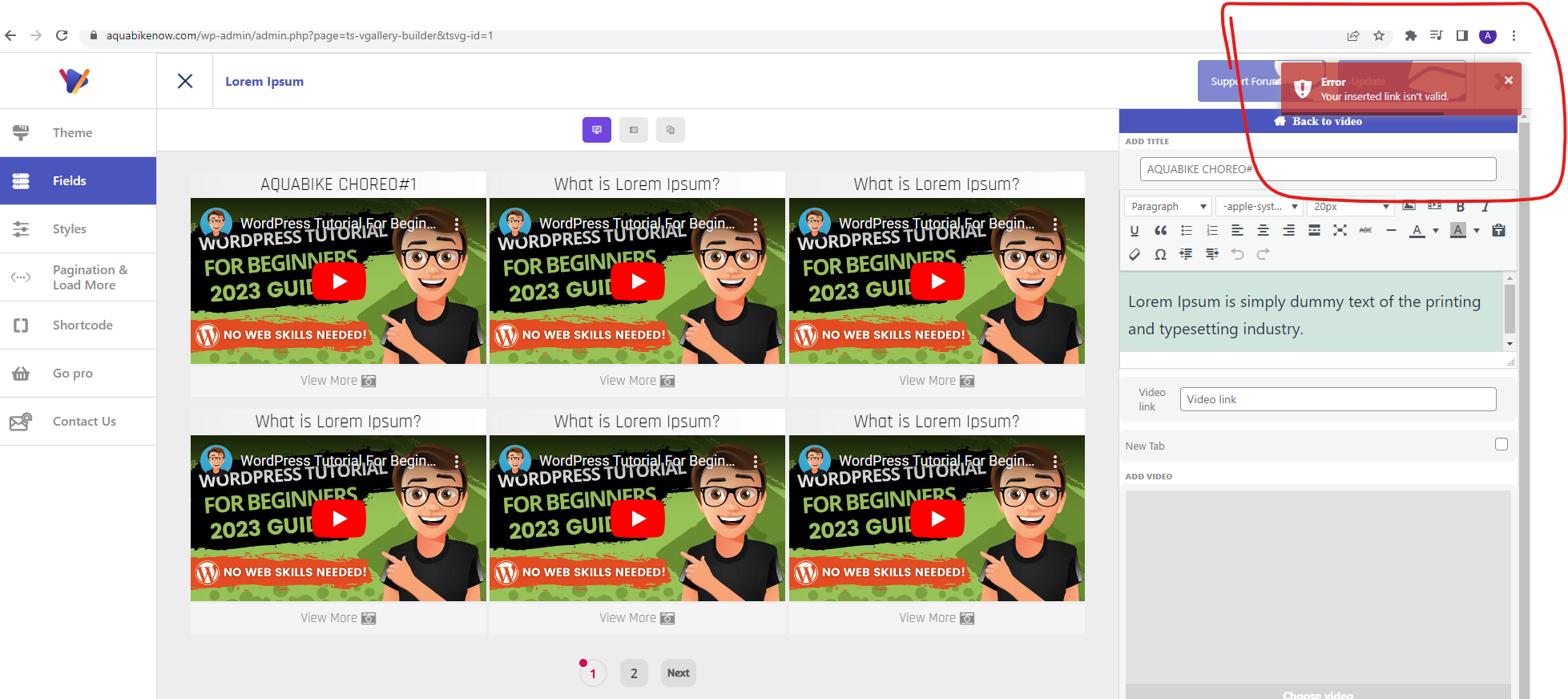
Task: Click the Next pagination button
Action: pos(679,673)
